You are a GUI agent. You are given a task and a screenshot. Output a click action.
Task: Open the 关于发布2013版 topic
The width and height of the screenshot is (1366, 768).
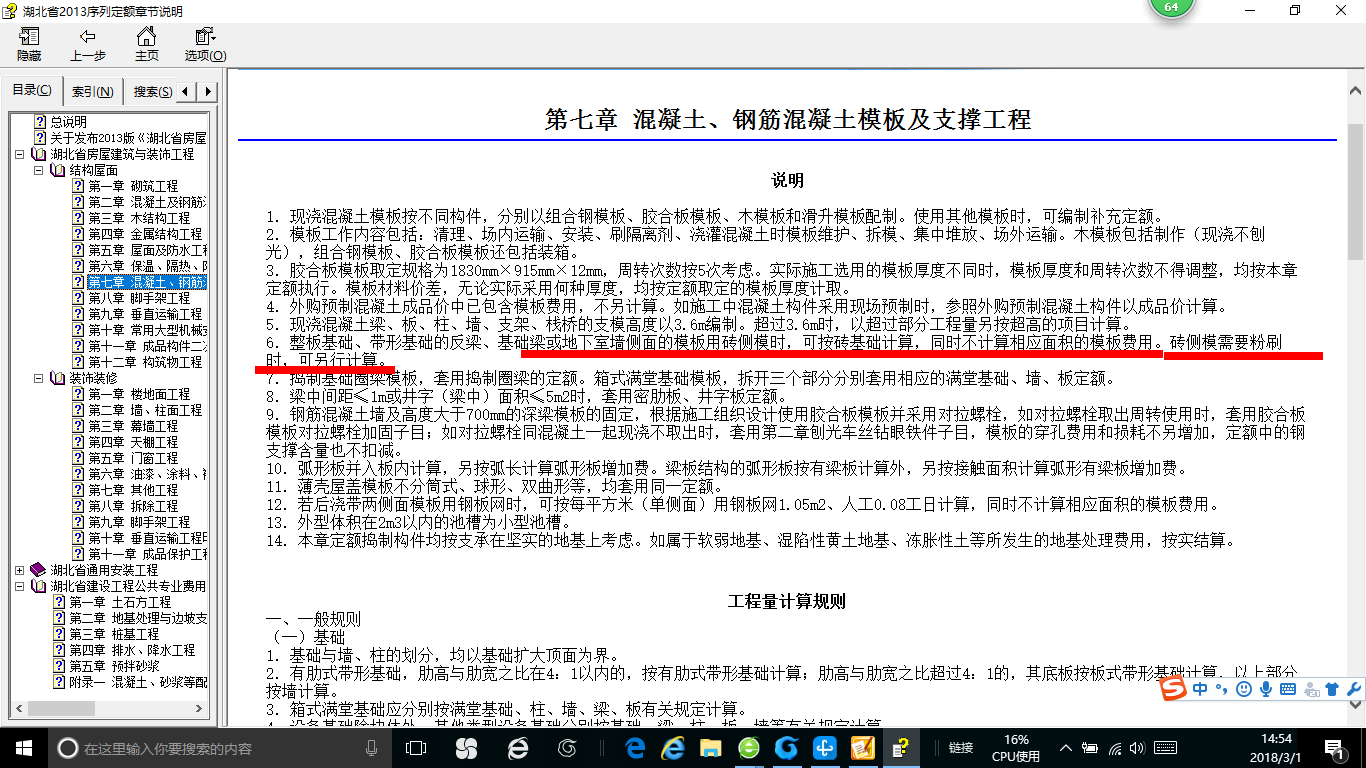128,138
